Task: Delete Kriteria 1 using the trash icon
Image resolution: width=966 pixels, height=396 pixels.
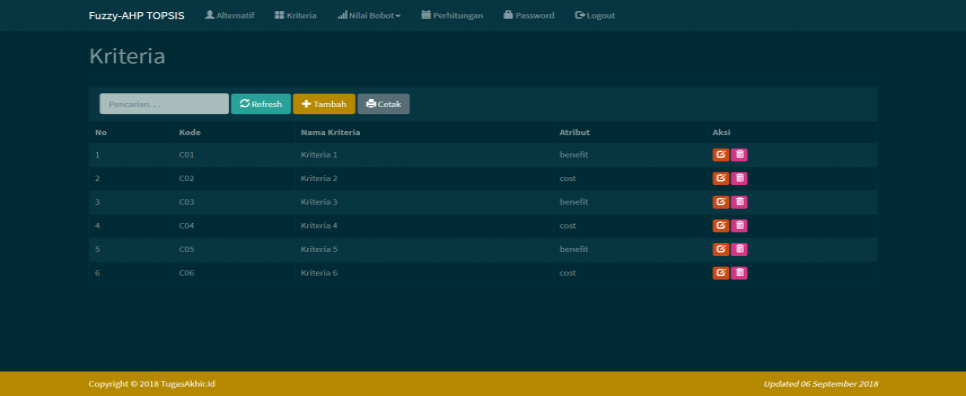Action: 739,155
